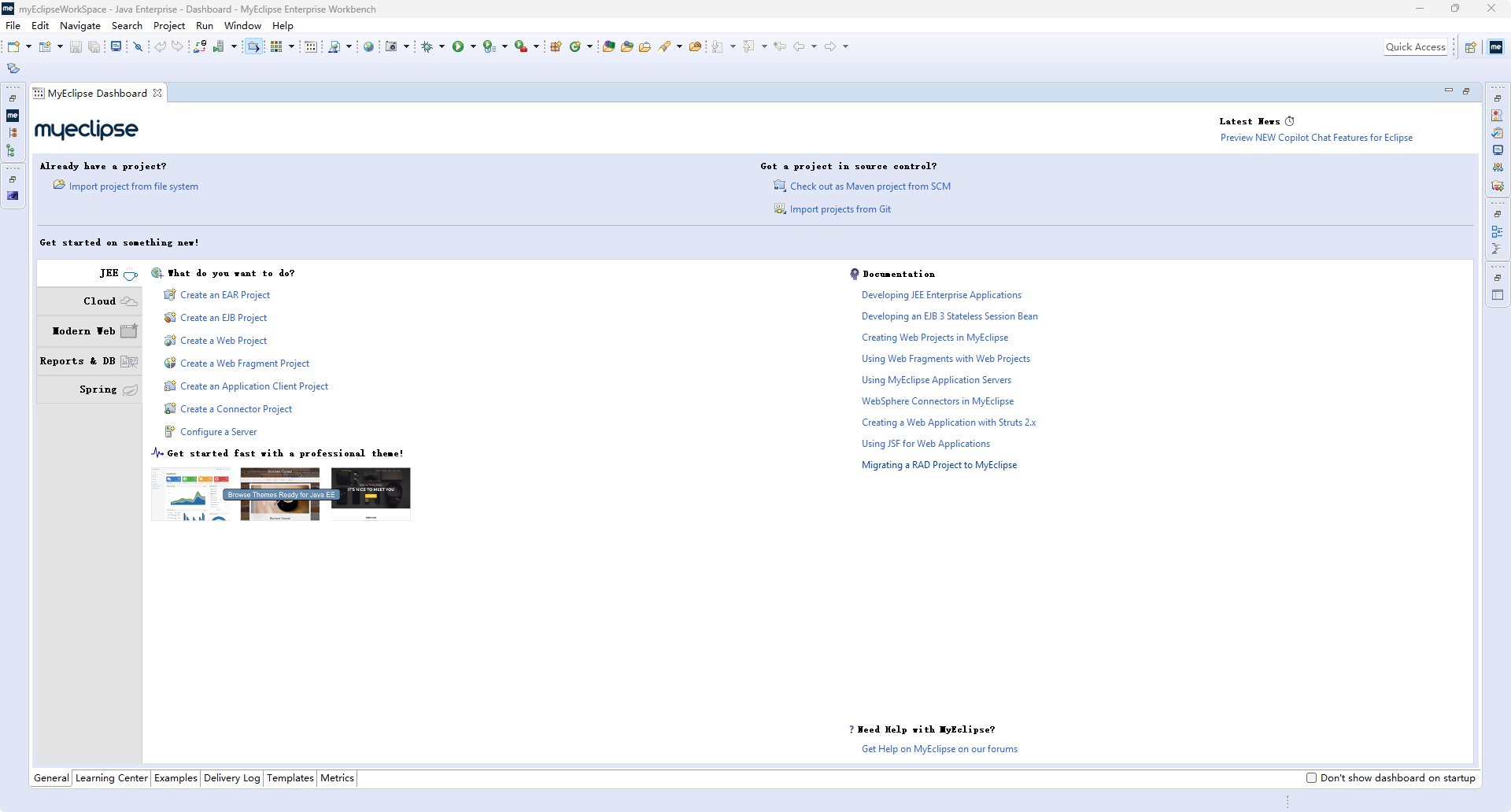The image size is (1511, 812).
Task: Toggle Don't show dashboard on startup
Action: click(x=1311, y=778)
